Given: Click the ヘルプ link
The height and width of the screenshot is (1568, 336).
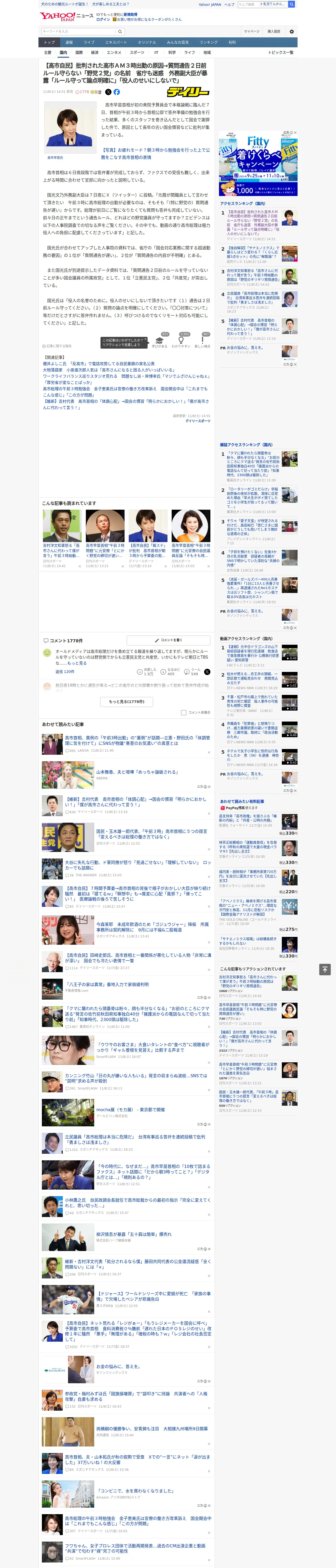Looking at the screenshot, I should point(229,4).
